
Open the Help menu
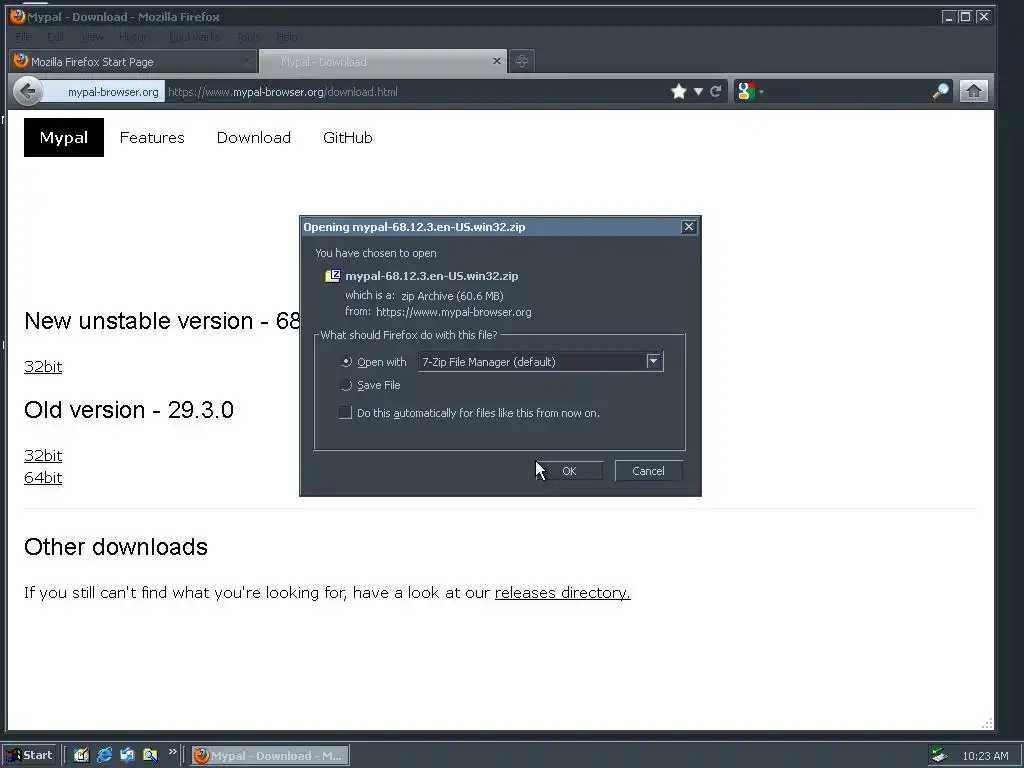click(x=287, y=37)
